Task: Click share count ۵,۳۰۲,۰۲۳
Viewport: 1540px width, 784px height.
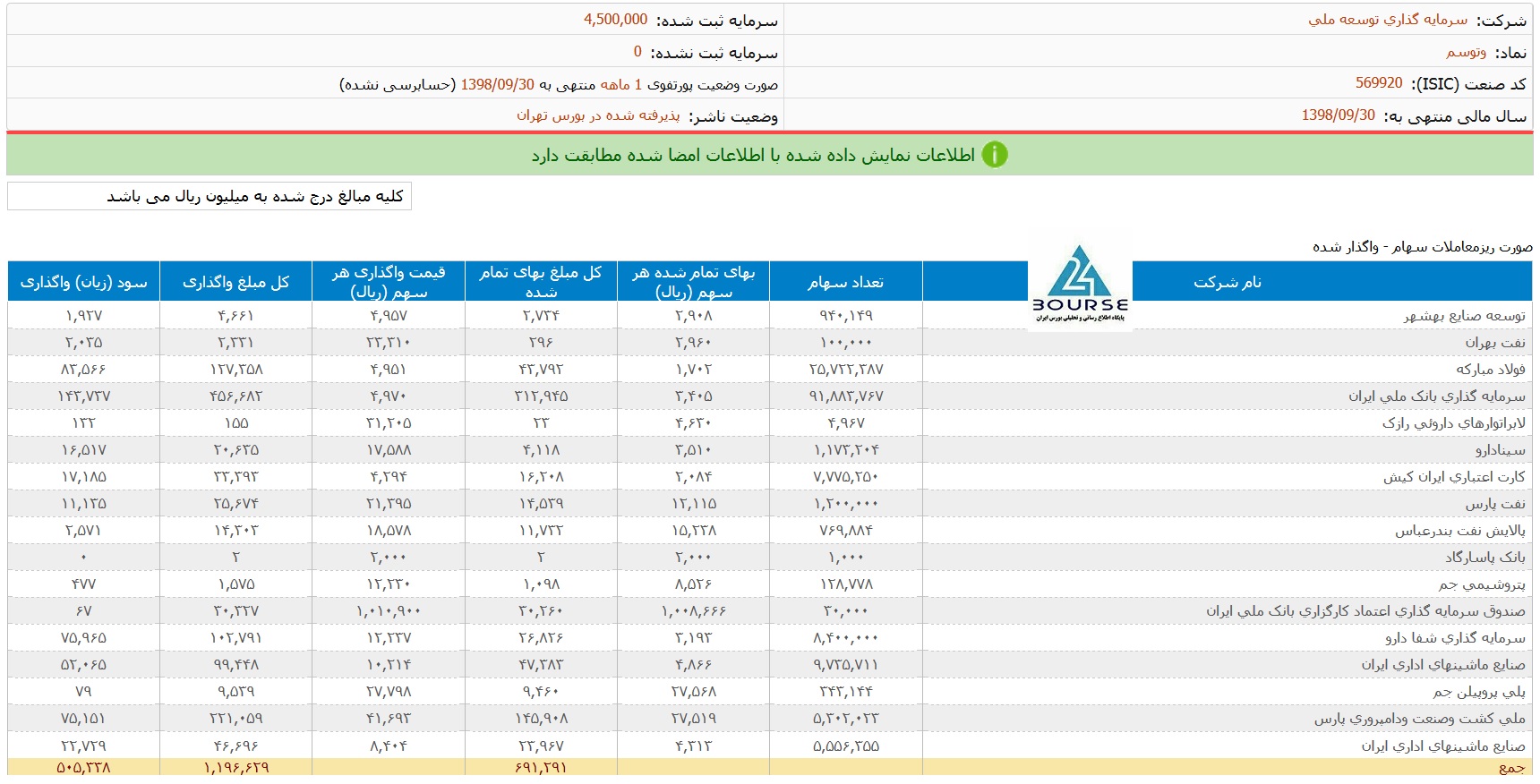Action: click(x=845, y=719)
